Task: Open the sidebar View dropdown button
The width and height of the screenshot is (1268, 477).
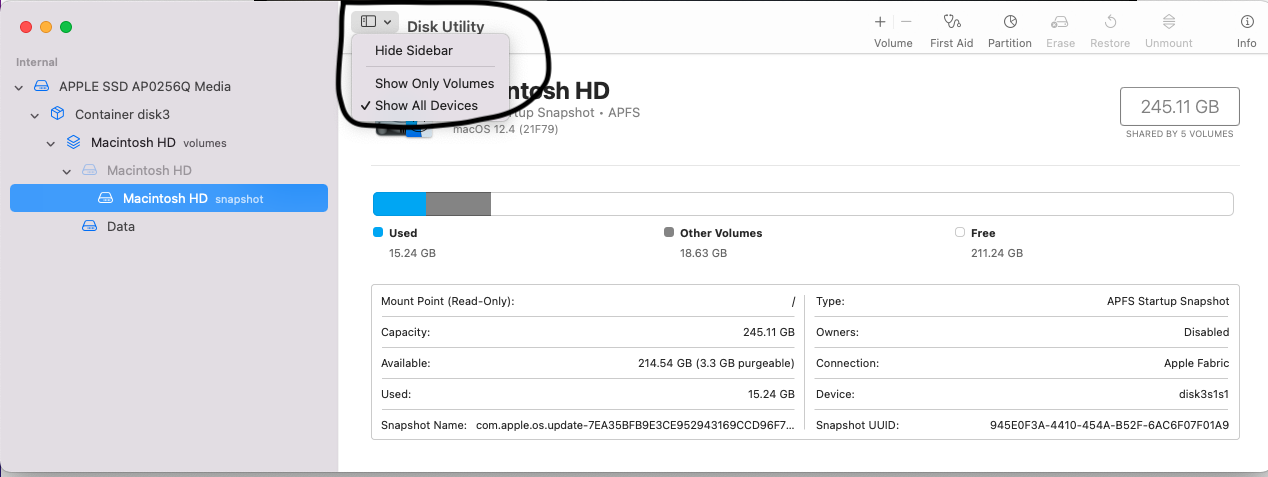Action: click(376, 21)
